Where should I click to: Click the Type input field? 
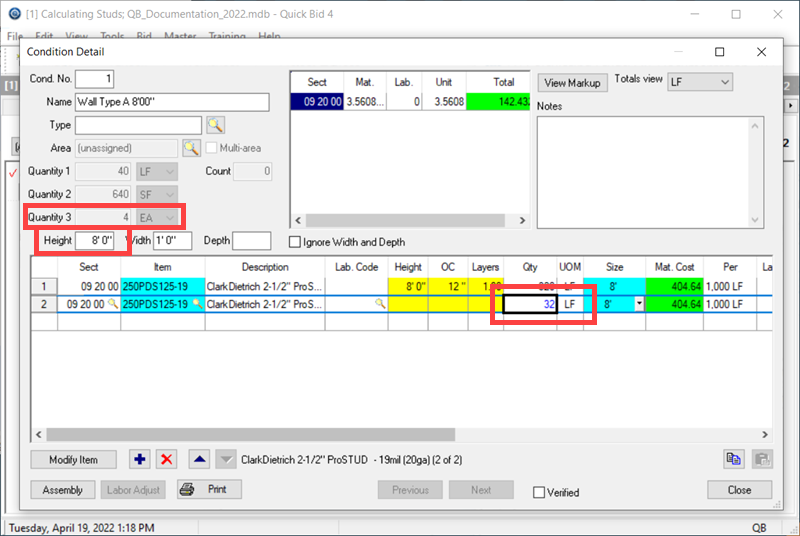[138, 125]
